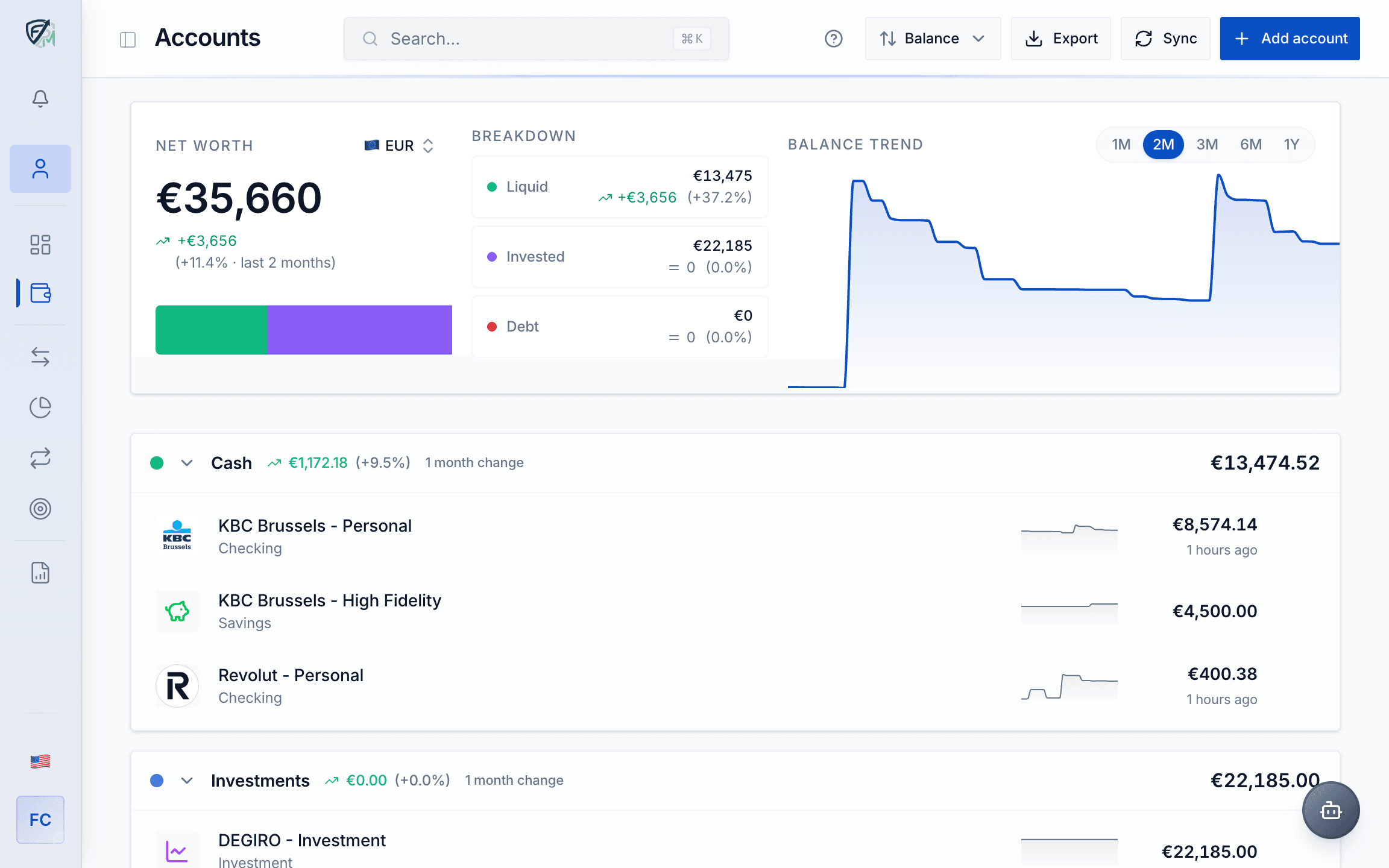Click the help question mark icon
Screen dimensions: 1389x868
point(833,39)
